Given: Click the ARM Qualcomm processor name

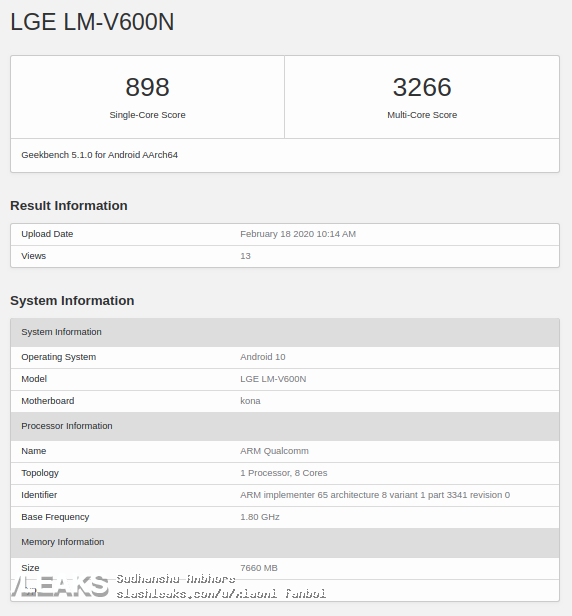Looking at the screenshot, I should click(274, 451).
